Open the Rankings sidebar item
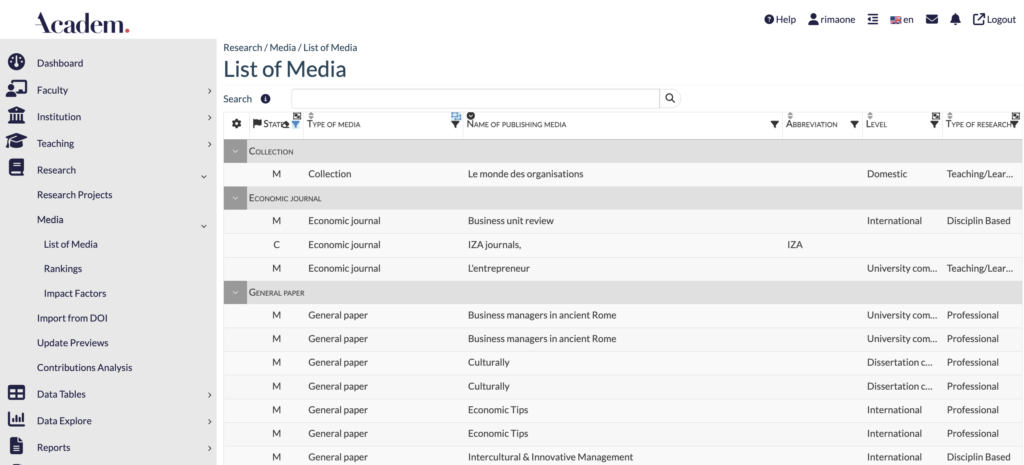This screenshot has width=1024, height=465. click(x=63, y=268)
